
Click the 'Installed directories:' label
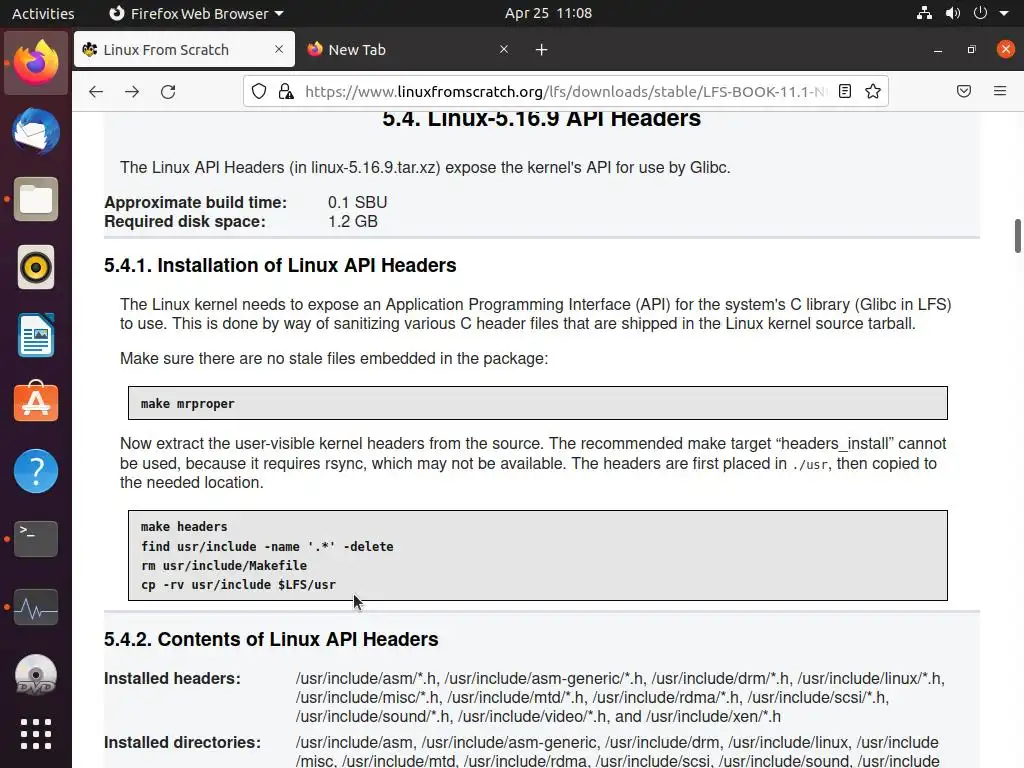pos(182,743)
